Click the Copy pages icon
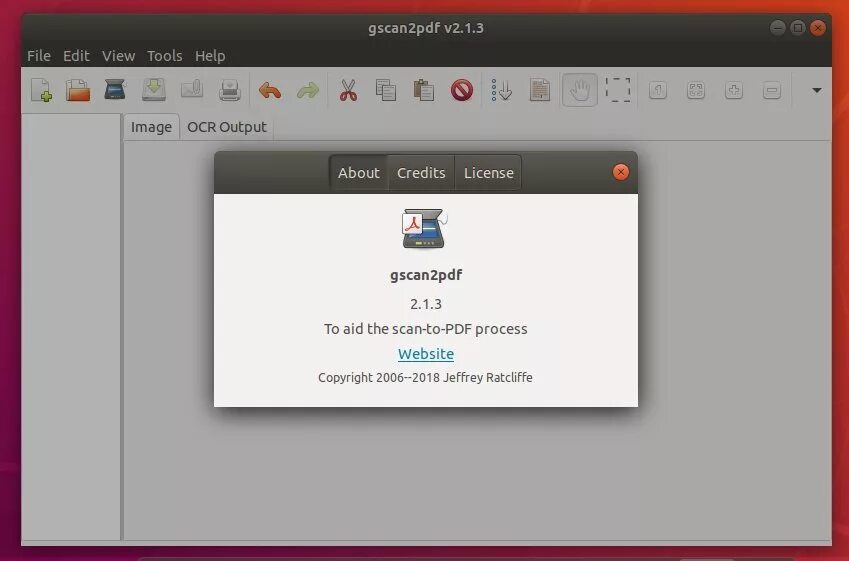 (386, 90)
